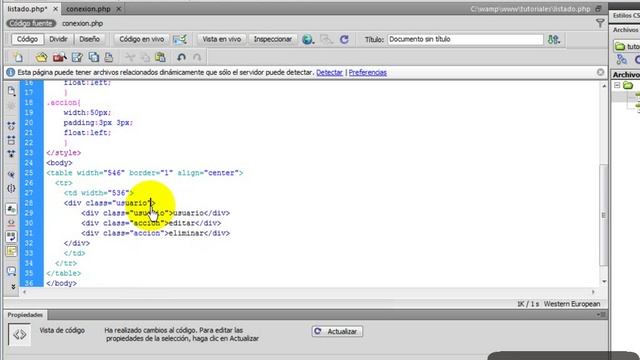Toggle word wrap icon
The width and height of the screenshot is (640, 360).
[x=11, y=237]
